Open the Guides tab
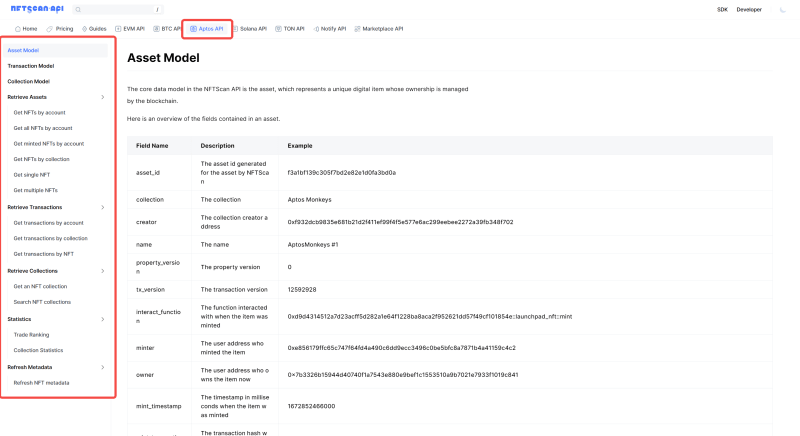This screenshot has height=436, width=800. coord(94,29)
